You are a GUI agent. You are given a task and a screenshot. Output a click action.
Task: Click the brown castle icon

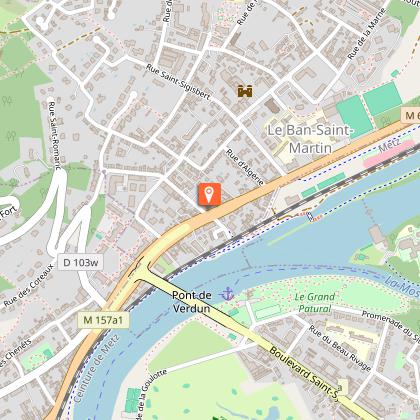point(245,91)
